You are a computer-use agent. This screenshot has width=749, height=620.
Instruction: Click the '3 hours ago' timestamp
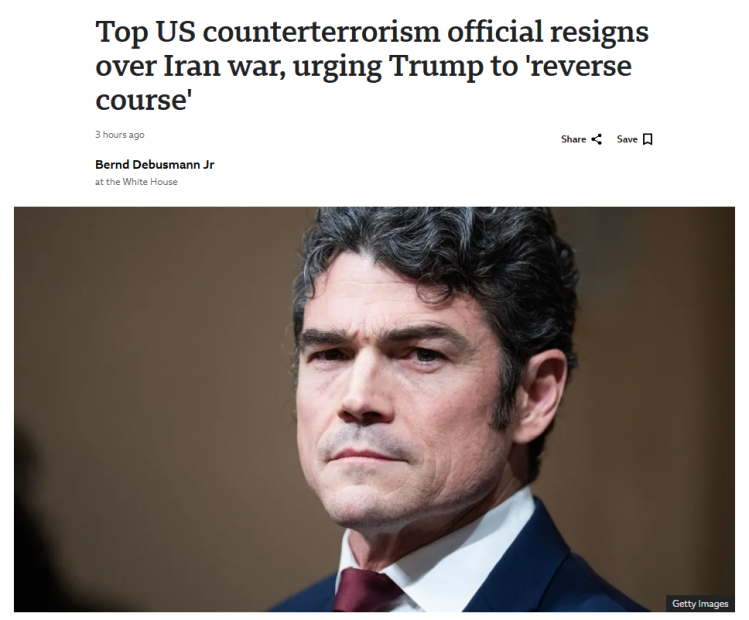(x=119, y=135)
